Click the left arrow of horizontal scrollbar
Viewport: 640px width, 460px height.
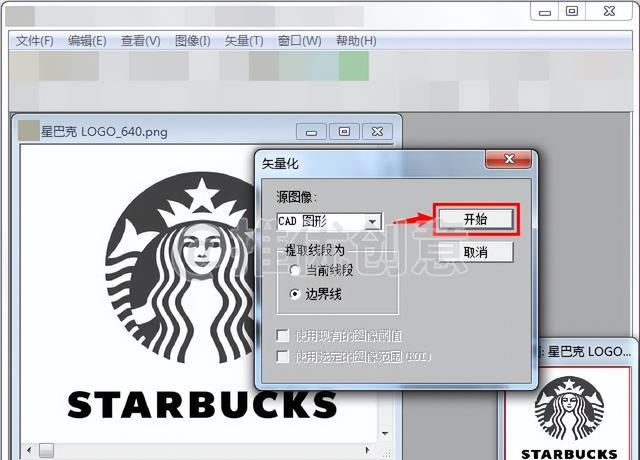pos(29,450)
